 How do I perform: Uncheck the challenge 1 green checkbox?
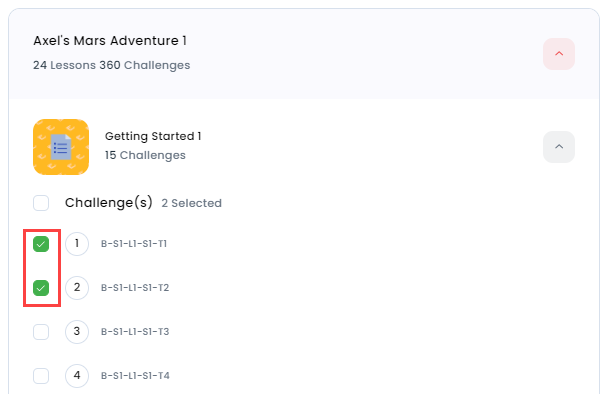tap(41, 244)
